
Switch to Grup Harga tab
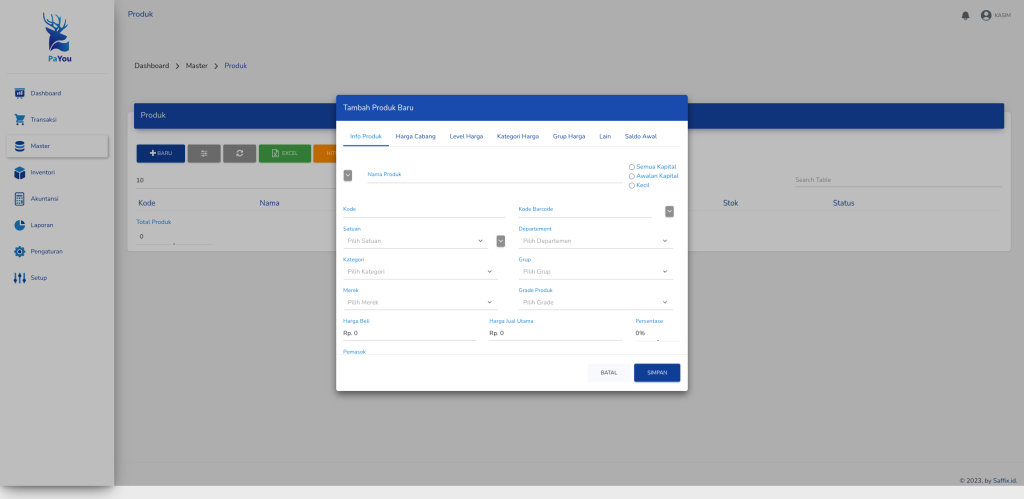tap(569, 137)
